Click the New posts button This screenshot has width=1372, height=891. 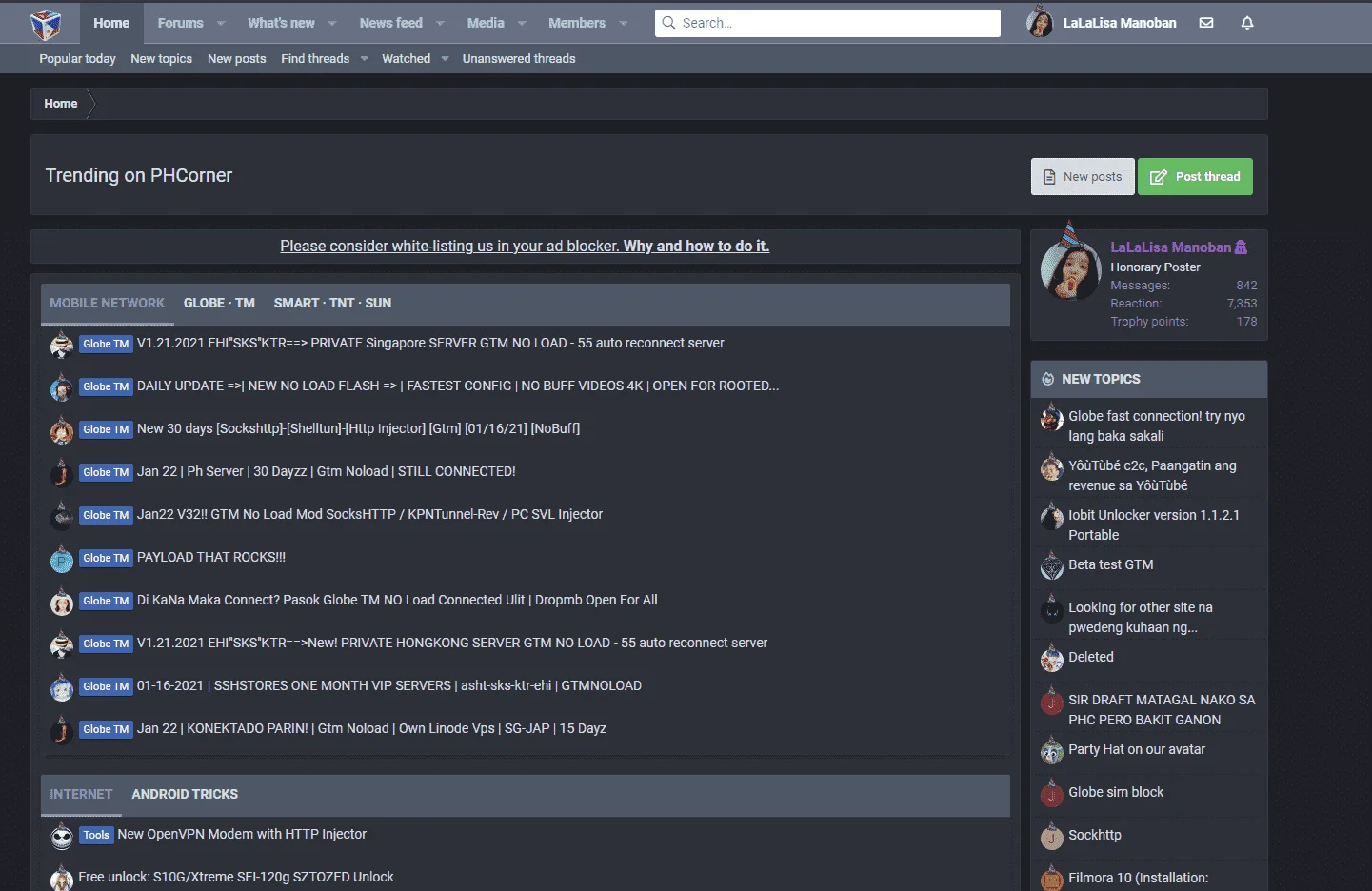coord(1083,177)
